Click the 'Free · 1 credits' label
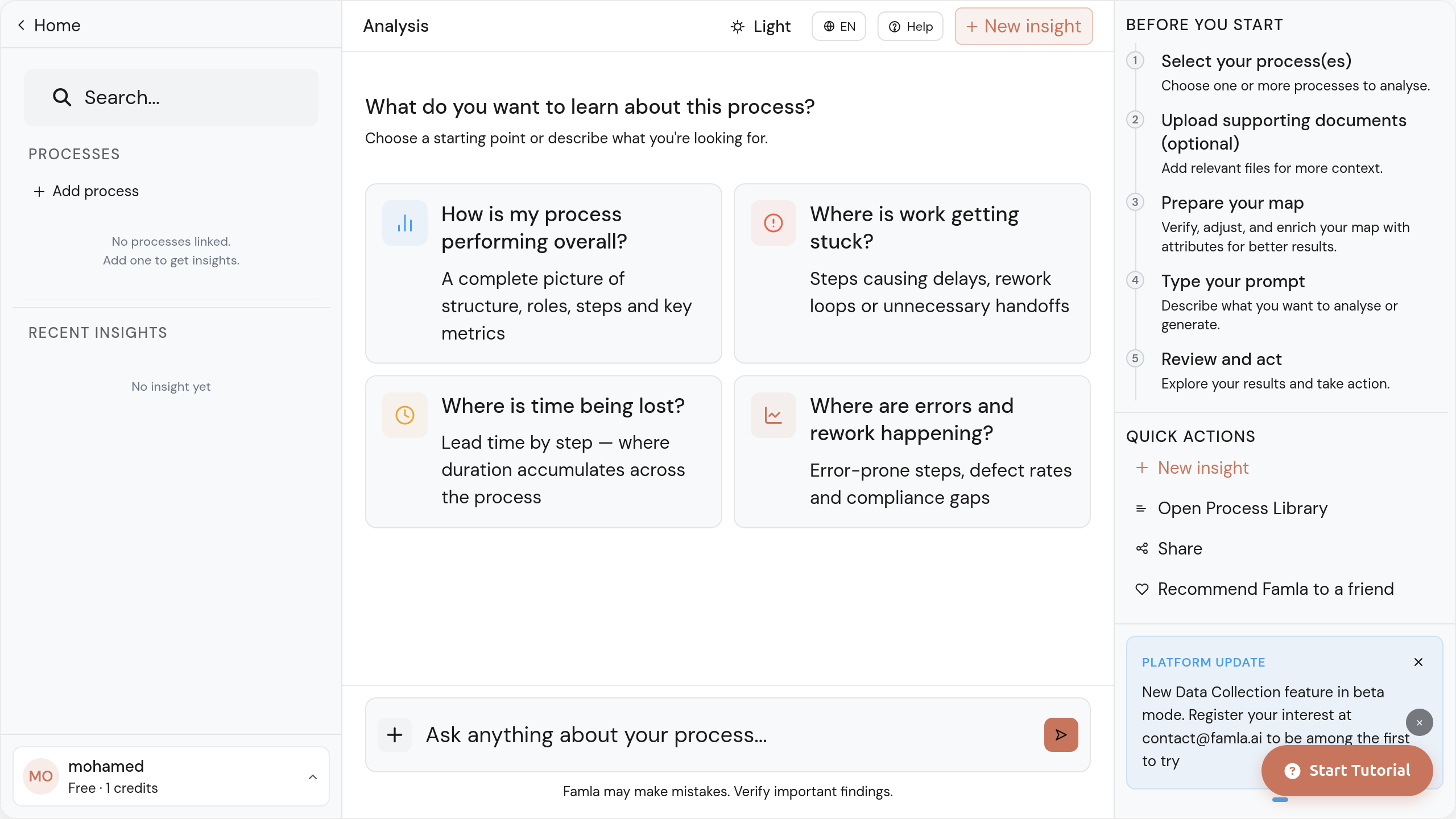The image size is (1456, 819). tap(113, 788)
